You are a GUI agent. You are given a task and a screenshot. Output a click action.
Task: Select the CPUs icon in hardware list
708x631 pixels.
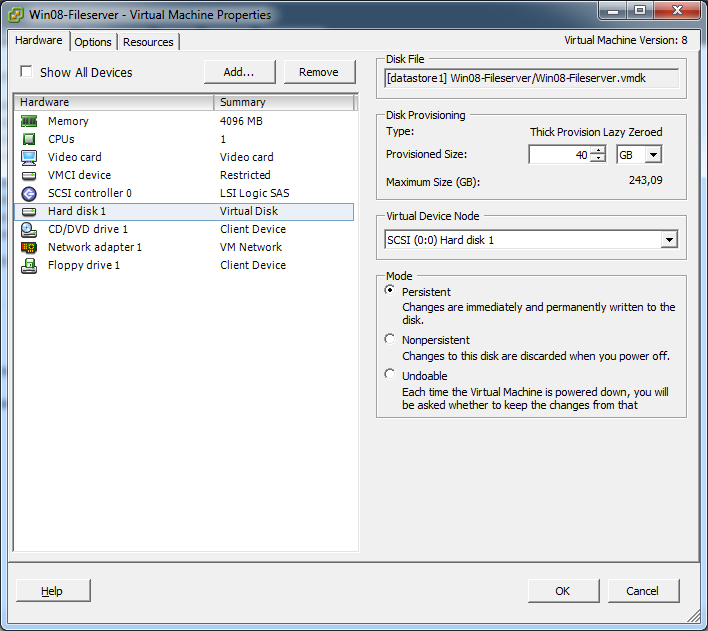click(29, 139)
